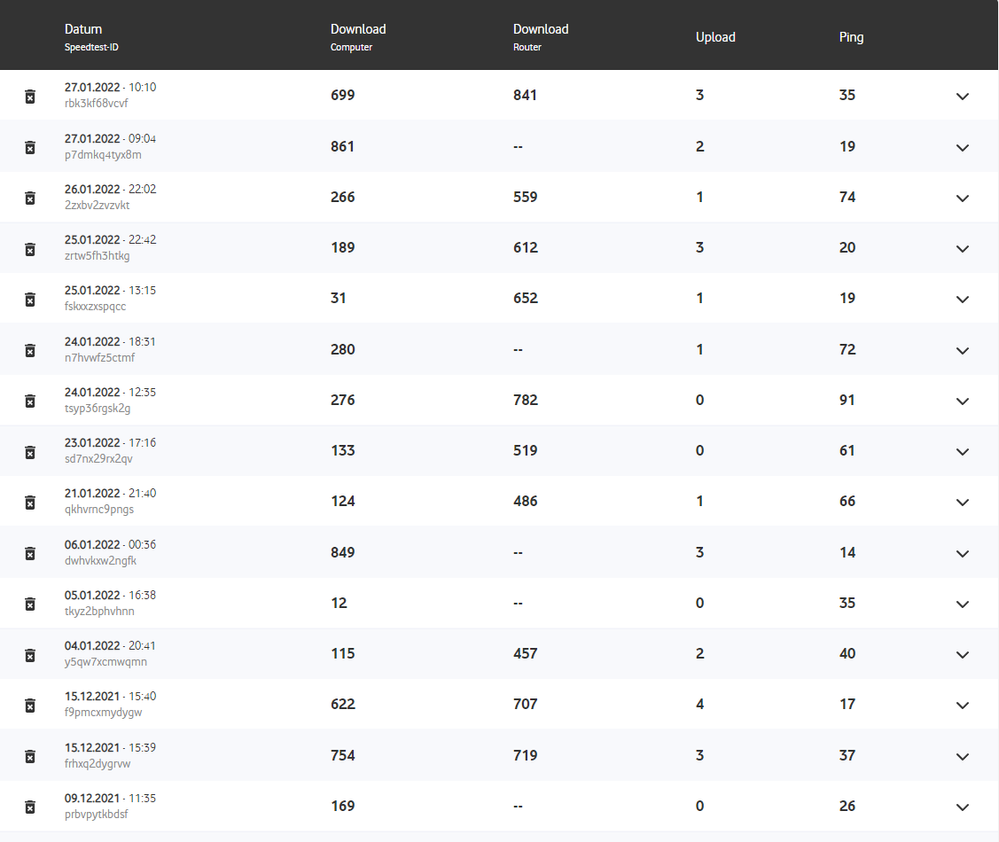The height and width of the screenshot is (842, 999).
Task: Click the Ping column header
Action: pyautogui.click(x=851, y=37)
